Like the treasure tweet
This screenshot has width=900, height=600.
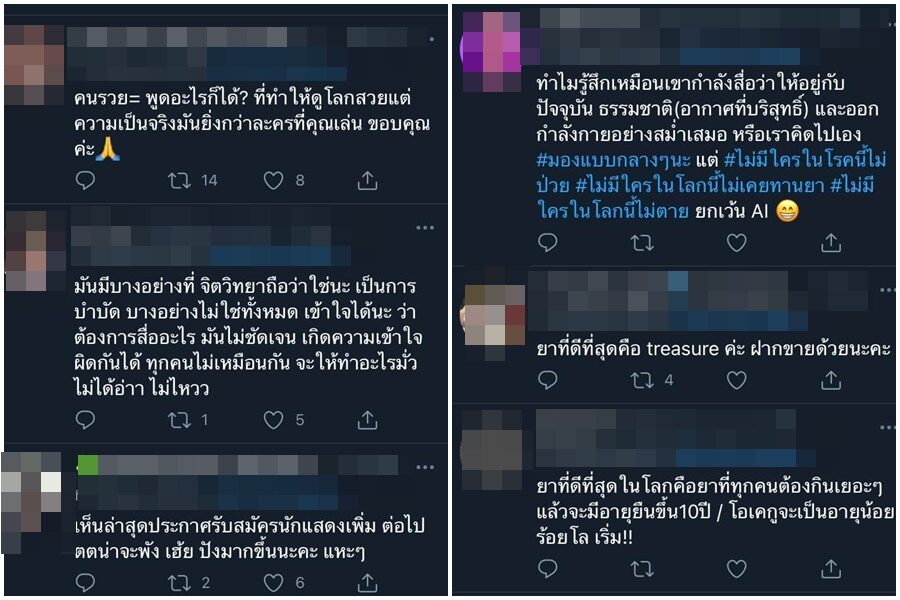coord(736,380)
